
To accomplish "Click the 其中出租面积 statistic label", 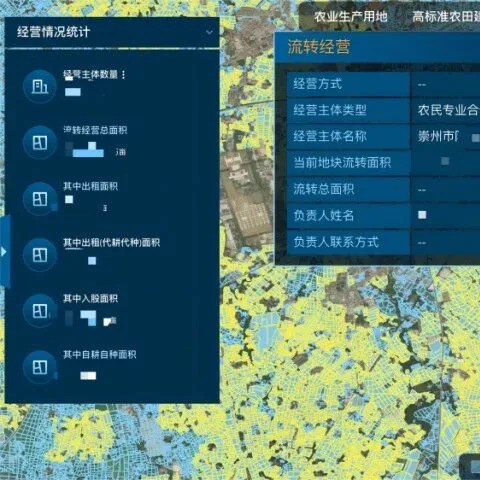I will [x=90, y=186].
